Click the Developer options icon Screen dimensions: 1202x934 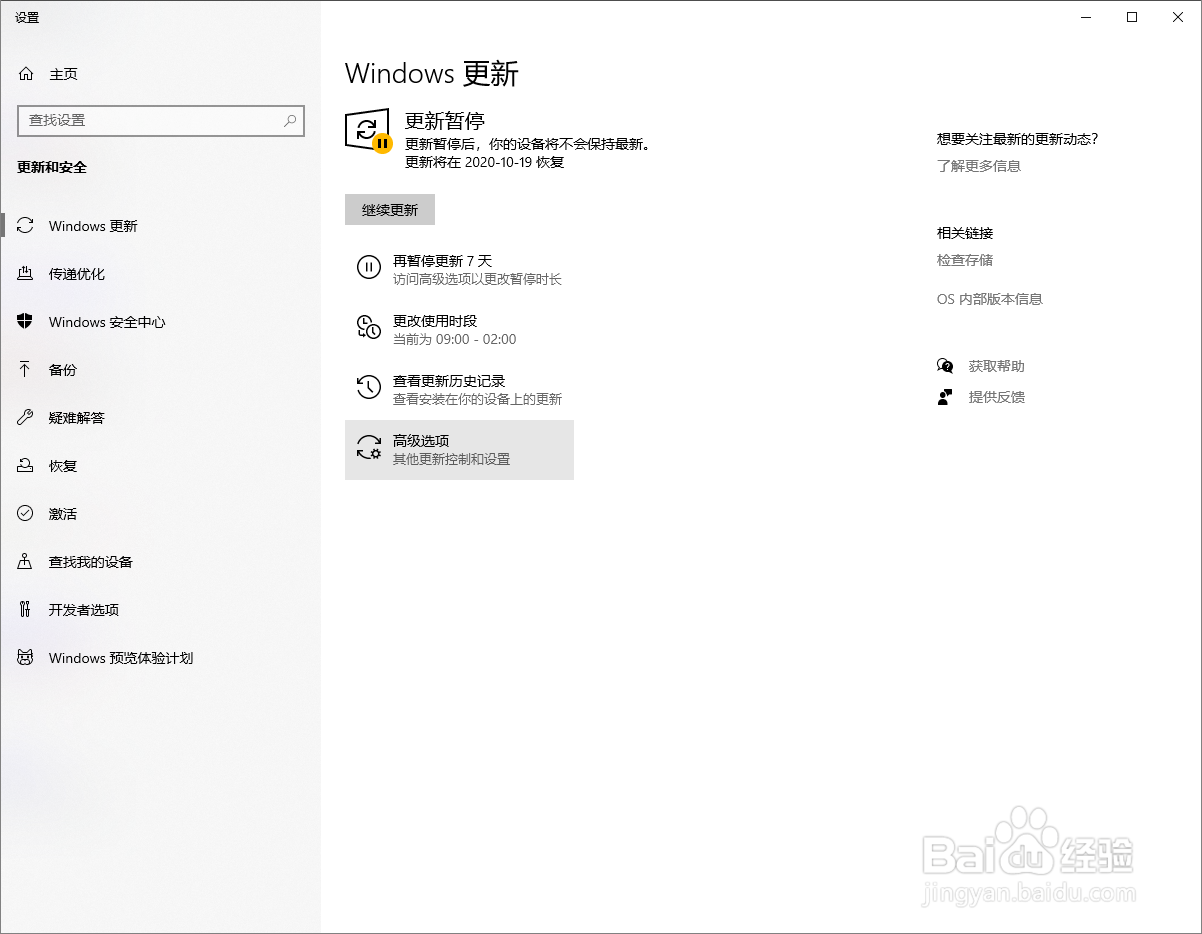tap(26, 610)
